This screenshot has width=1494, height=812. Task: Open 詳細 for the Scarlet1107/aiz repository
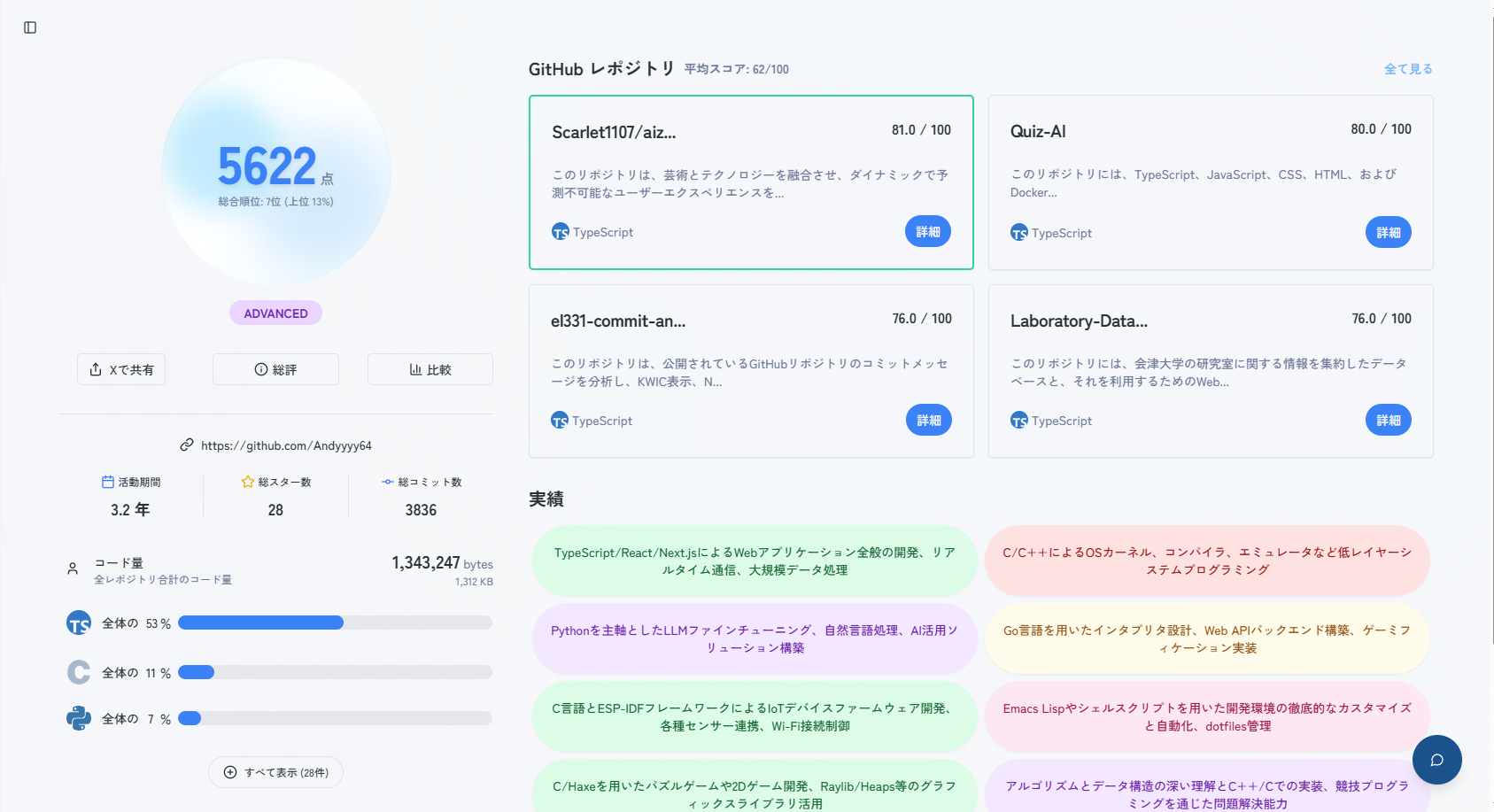pyautogui.click(x=928, y=232)
